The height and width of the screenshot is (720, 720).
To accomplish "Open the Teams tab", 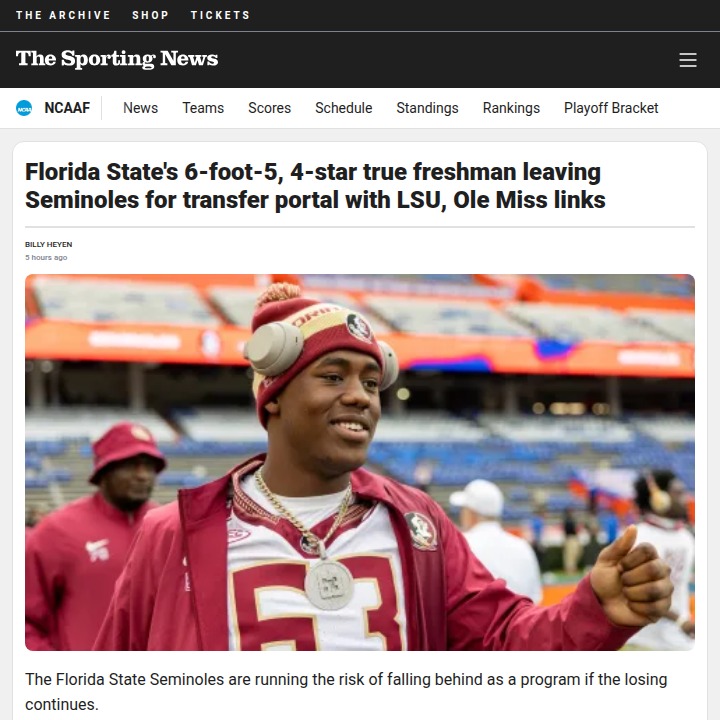I will pyautogui.click(x=203, y=108).
